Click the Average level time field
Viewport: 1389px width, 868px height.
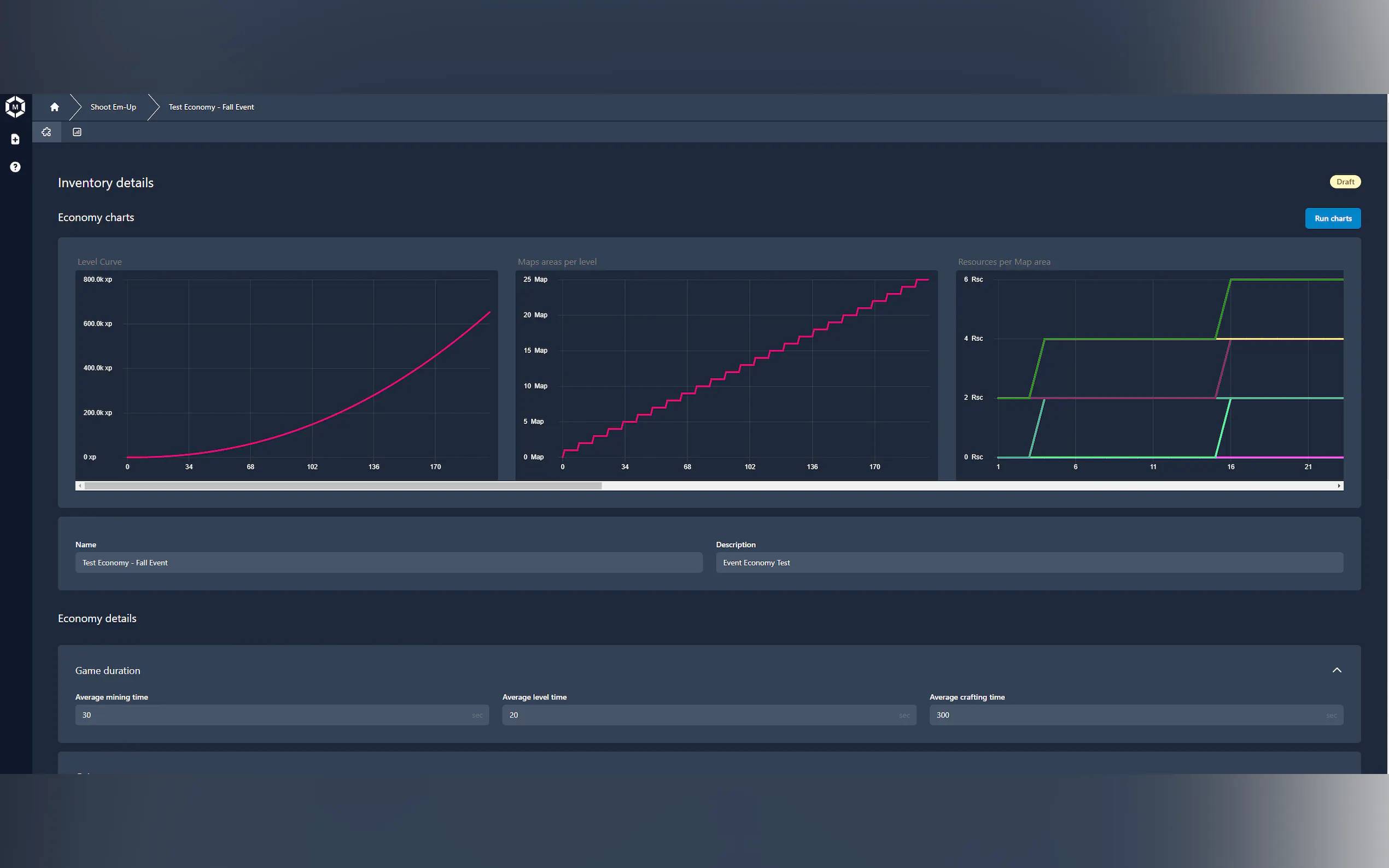click(x=708, y=715)
